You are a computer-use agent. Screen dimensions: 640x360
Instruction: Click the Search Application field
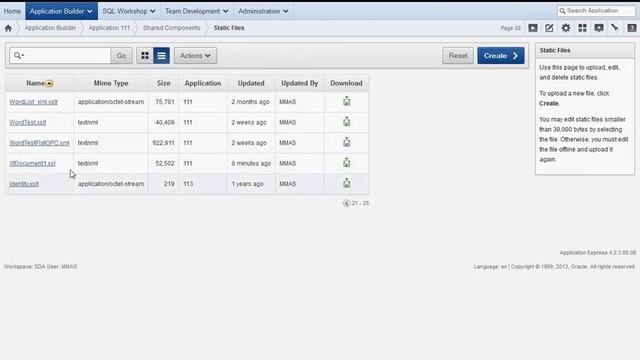[596, 11]
